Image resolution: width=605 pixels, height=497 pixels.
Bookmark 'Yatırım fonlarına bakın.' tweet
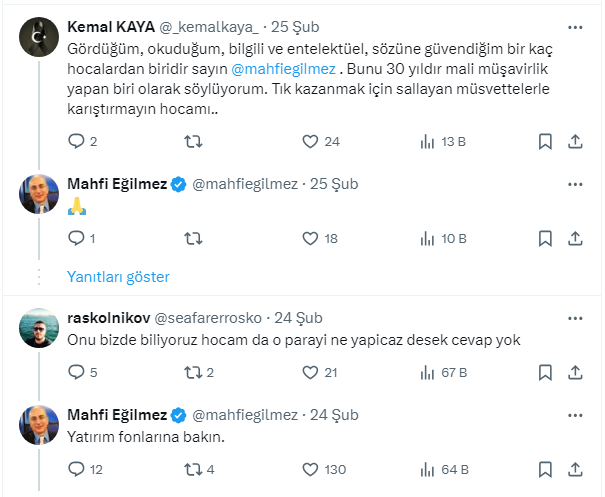pyautogui.click(x=546, y=468)
